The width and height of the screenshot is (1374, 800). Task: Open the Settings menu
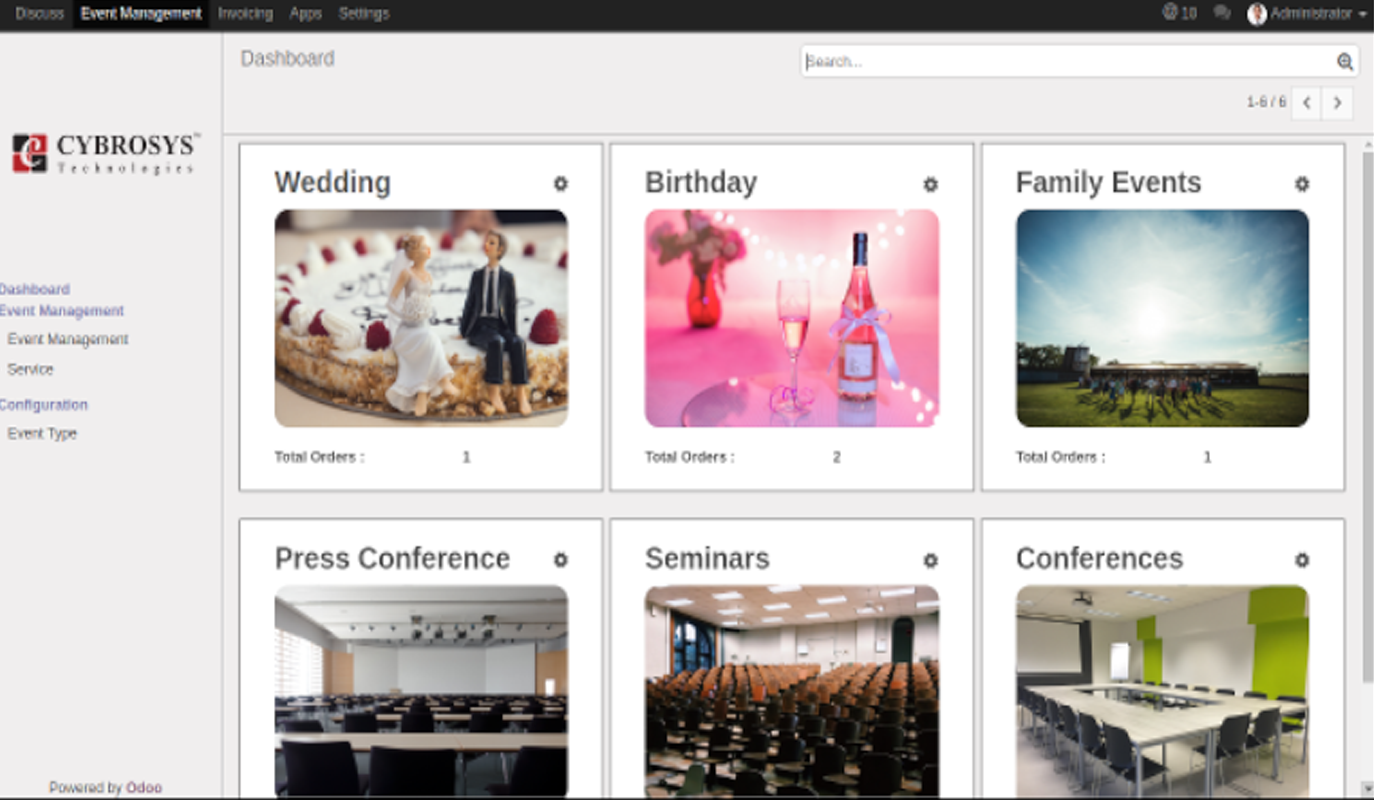(364, 13)
